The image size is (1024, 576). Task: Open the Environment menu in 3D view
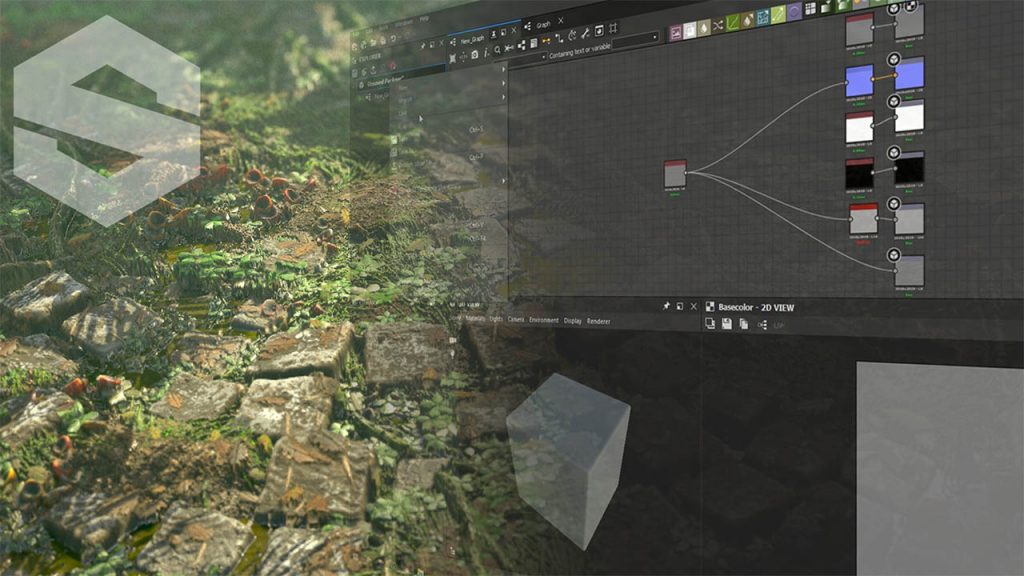coord(543,320)
